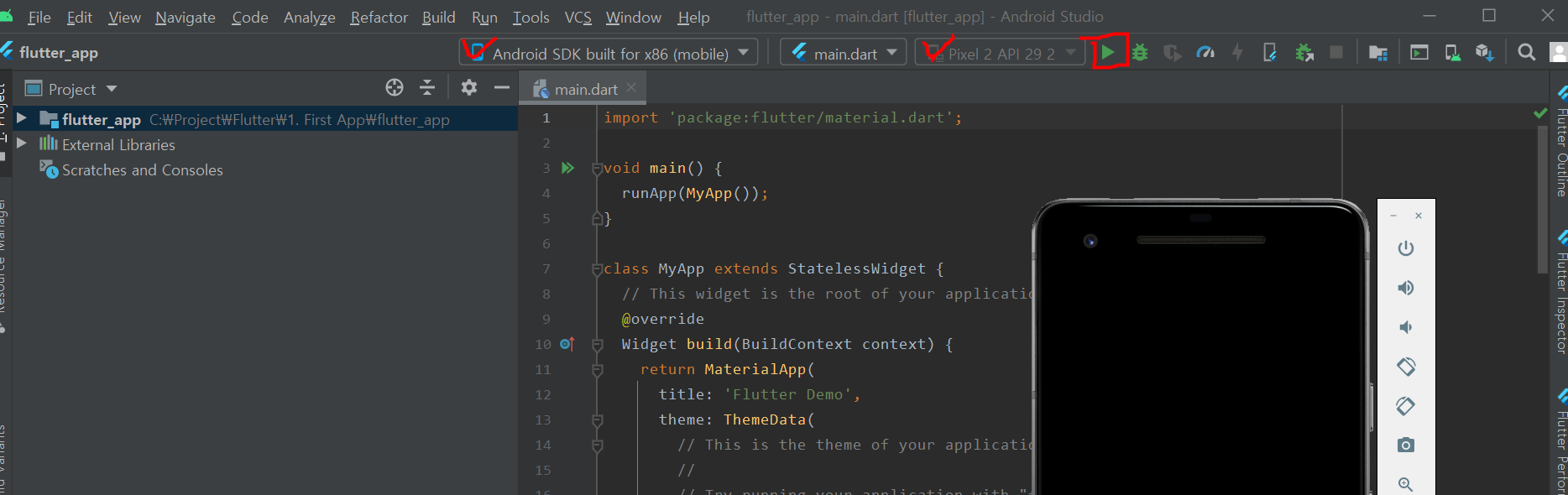Open the Pixel 2 API 29 2 dropdown
Viewport: 1568px width, 495px height.
(1001, 53)
